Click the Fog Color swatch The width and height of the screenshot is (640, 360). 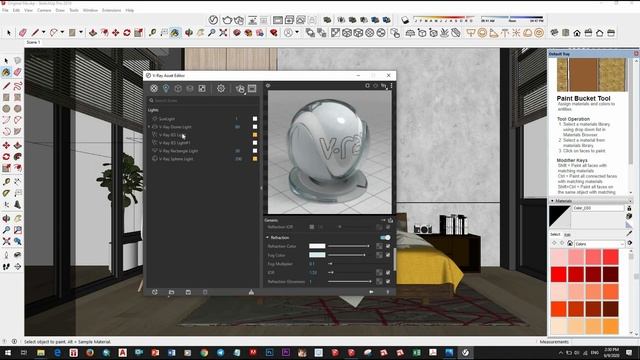pos(317,255)
